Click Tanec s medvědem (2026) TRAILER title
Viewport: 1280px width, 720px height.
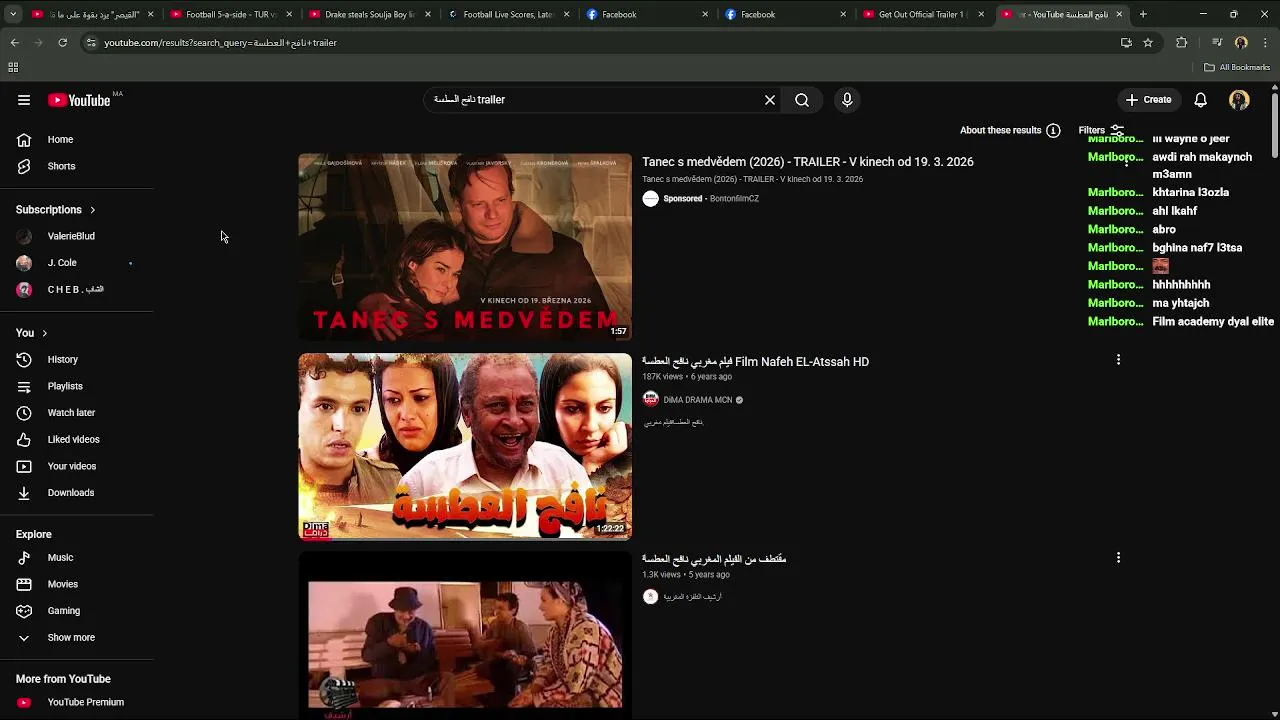(808, 161)
